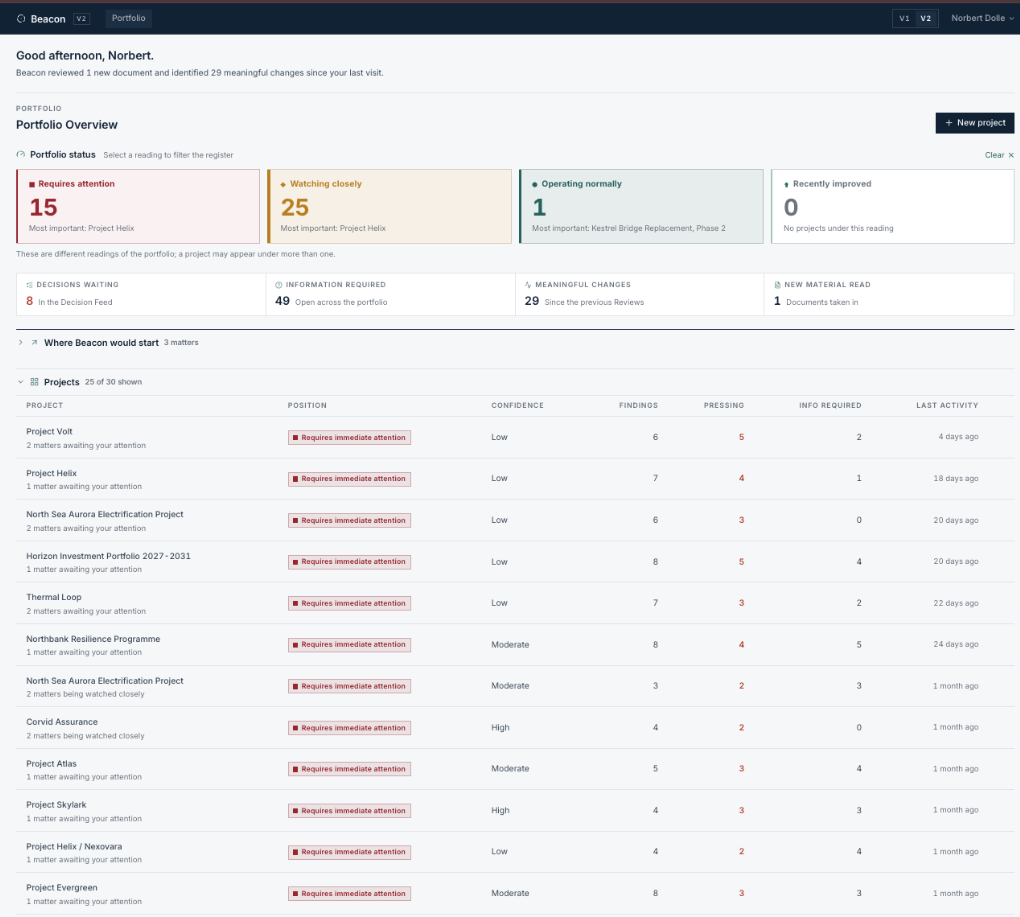
Task: Click Project Volt's Requires immediate attention badge
Action: 349,438
